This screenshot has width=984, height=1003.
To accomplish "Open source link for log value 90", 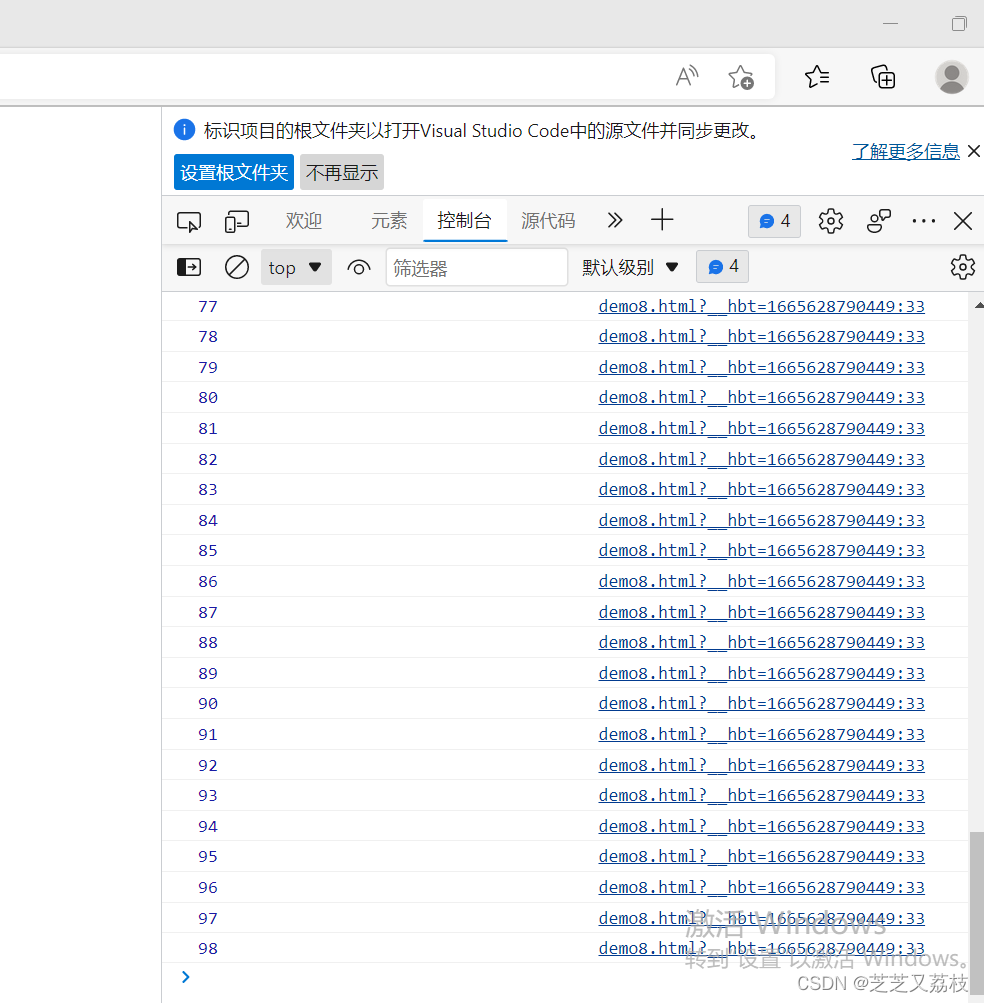I will click(761, 704).
